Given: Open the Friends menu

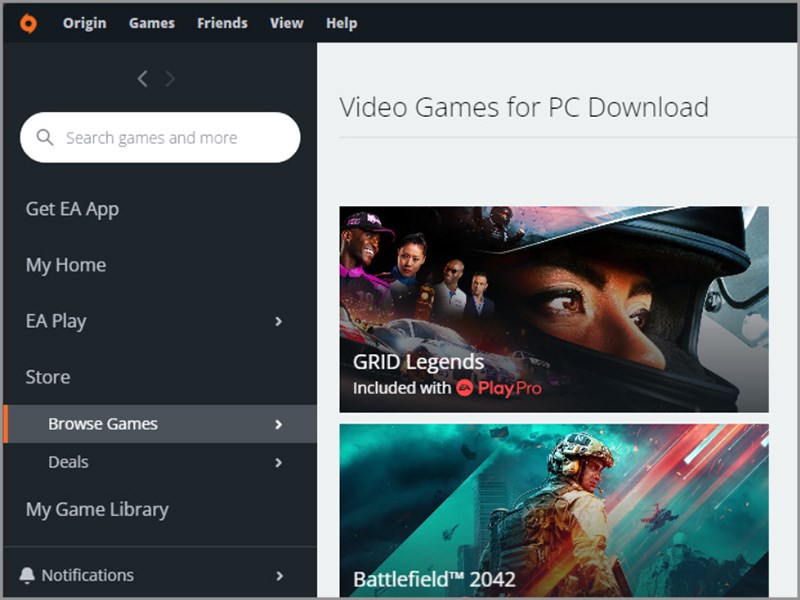Looking at the screenshot, I should coord(222,22).
